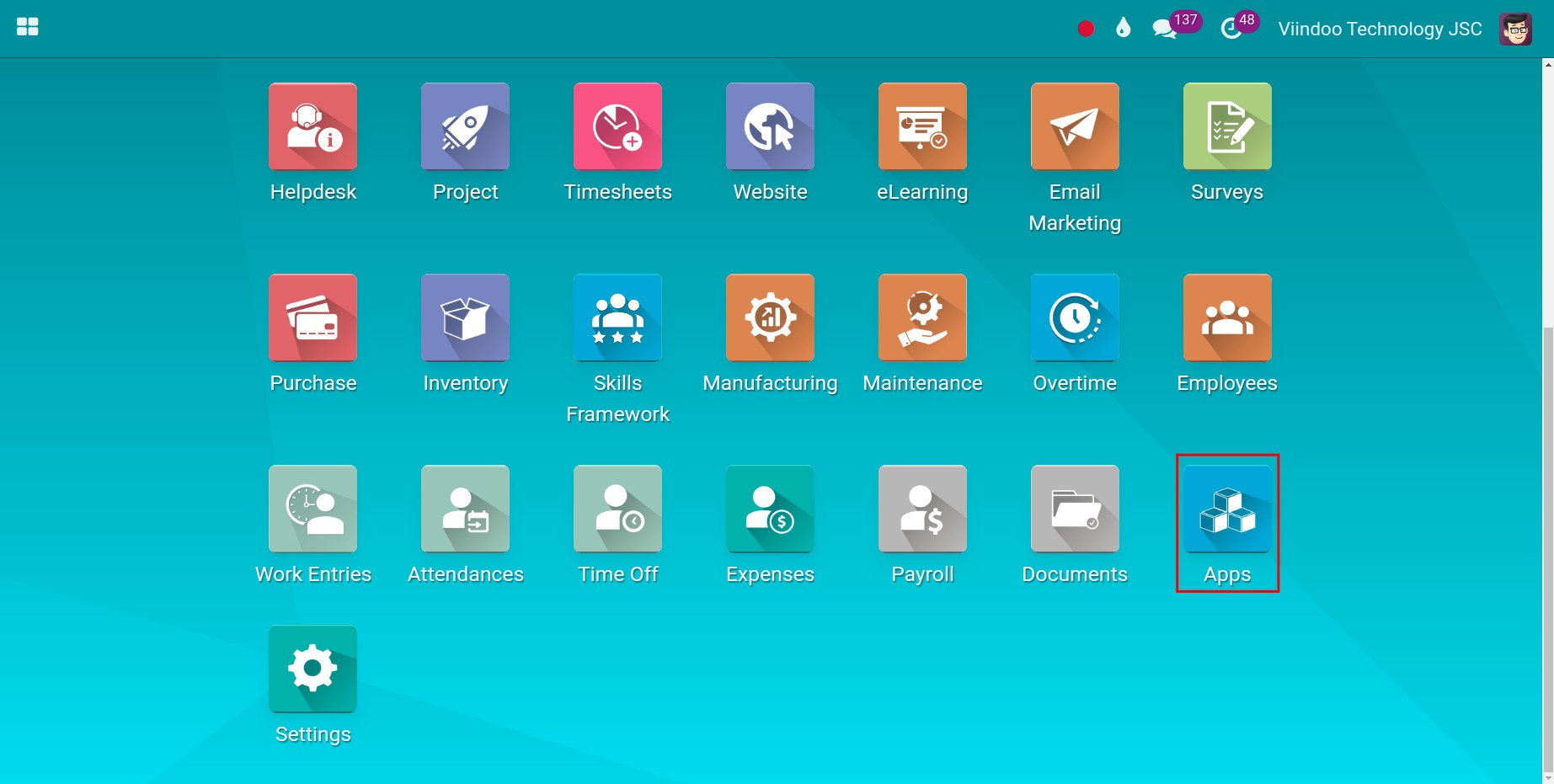
Task: Click the home menu grid icon
Action: (x=28, y=27)
